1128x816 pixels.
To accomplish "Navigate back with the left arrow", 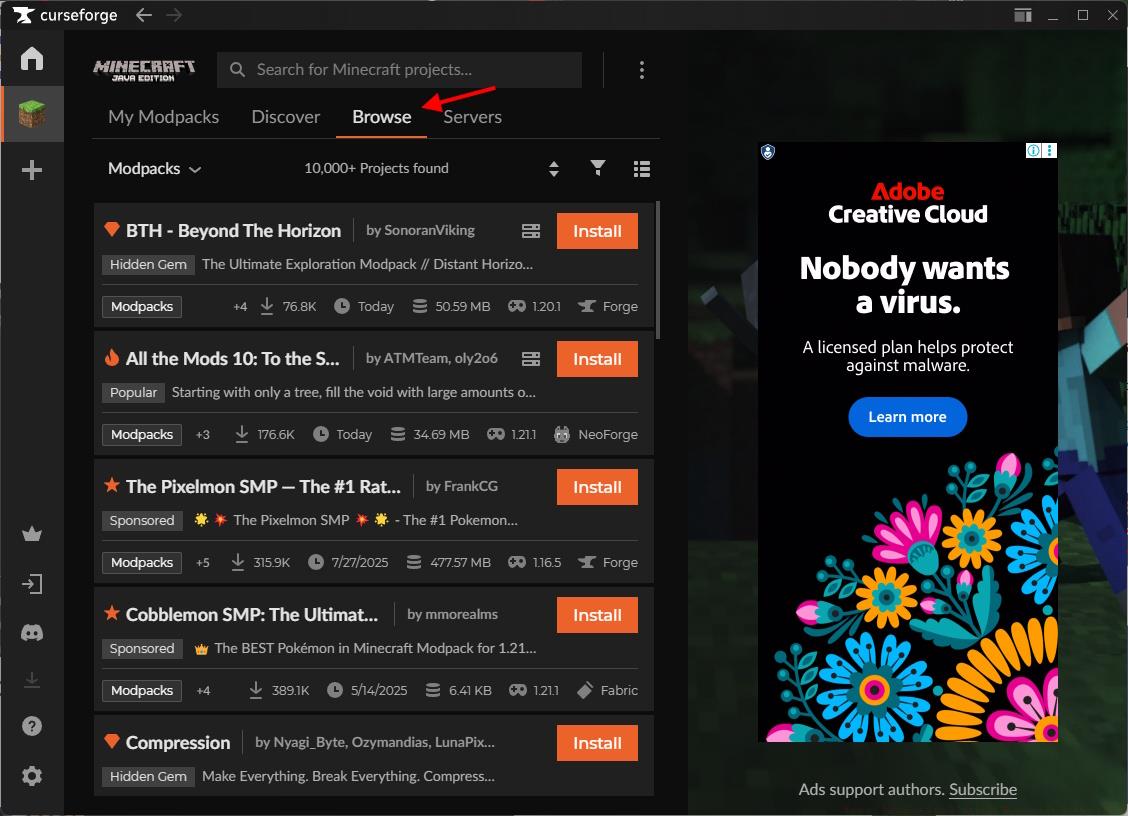I will point(144,15).
